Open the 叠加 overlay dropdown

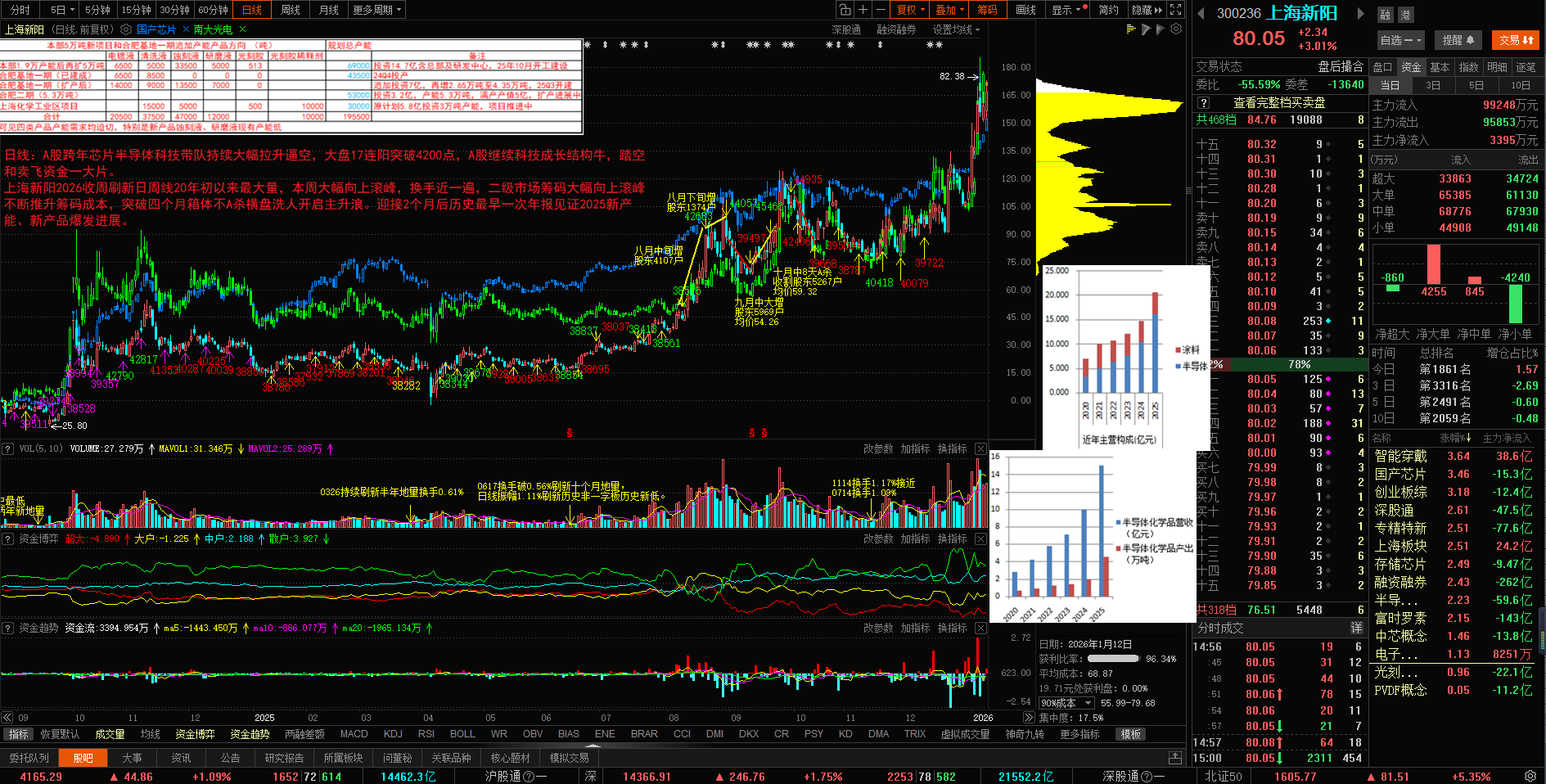coord(949,10)
